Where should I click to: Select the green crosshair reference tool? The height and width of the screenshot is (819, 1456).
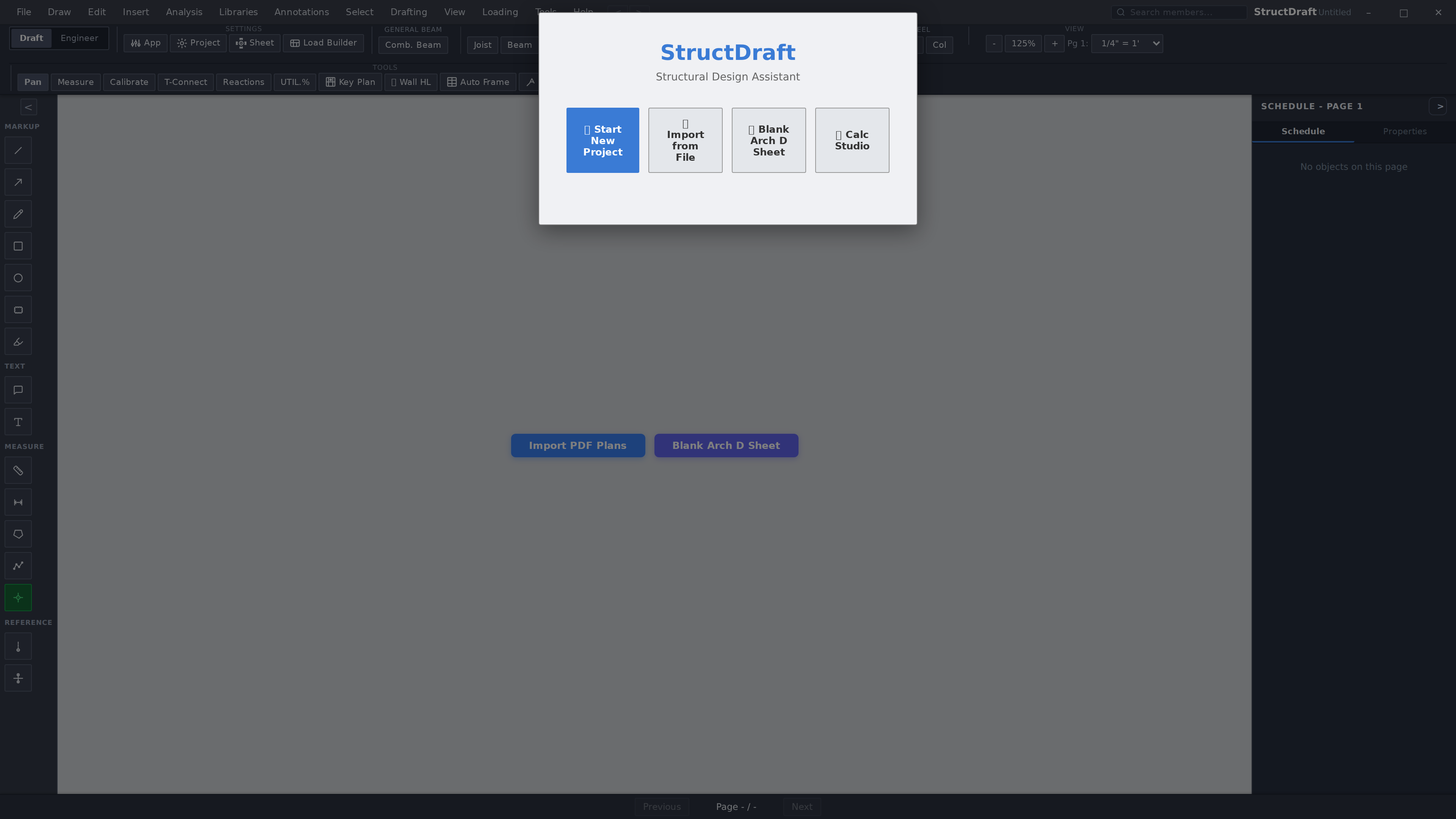(x=18, y=598)
